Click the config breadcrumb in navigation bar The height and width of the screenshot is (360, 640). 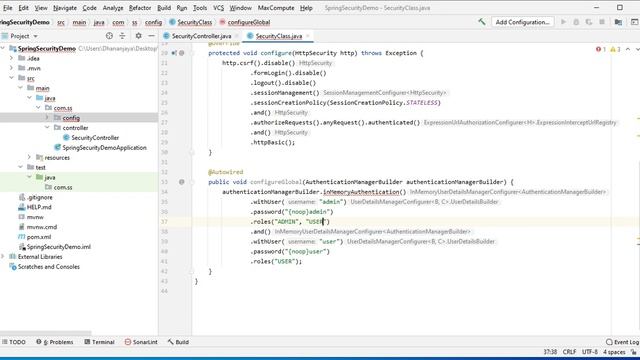pos(153,22)
